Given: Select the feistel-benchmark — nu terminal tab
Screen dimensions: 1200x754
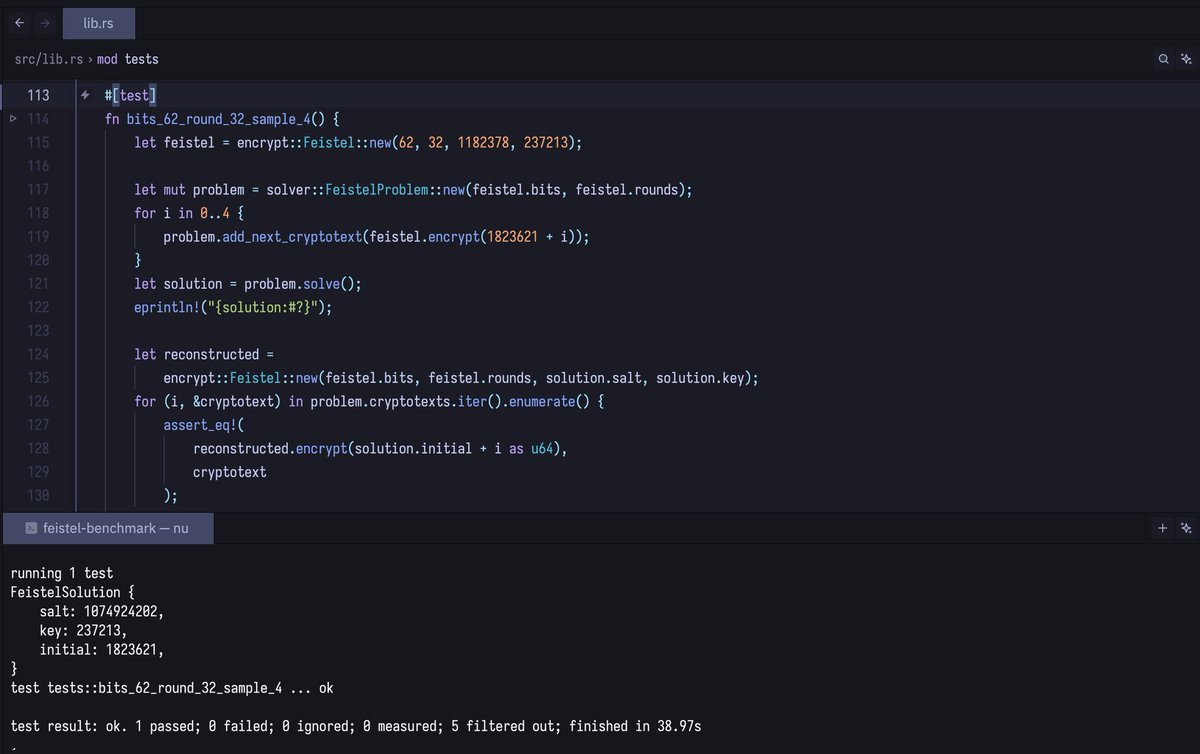Looking at the screenshot, I should [x=109, y=527].
